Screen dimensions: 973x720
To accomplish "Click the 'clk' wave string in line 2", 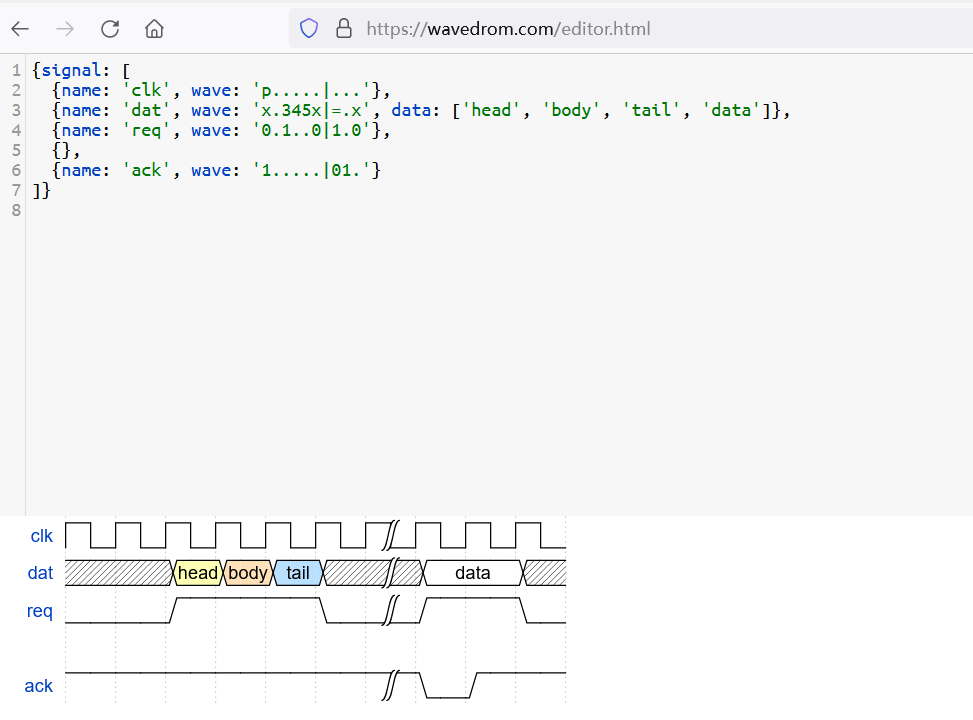I will coord(312,91).
